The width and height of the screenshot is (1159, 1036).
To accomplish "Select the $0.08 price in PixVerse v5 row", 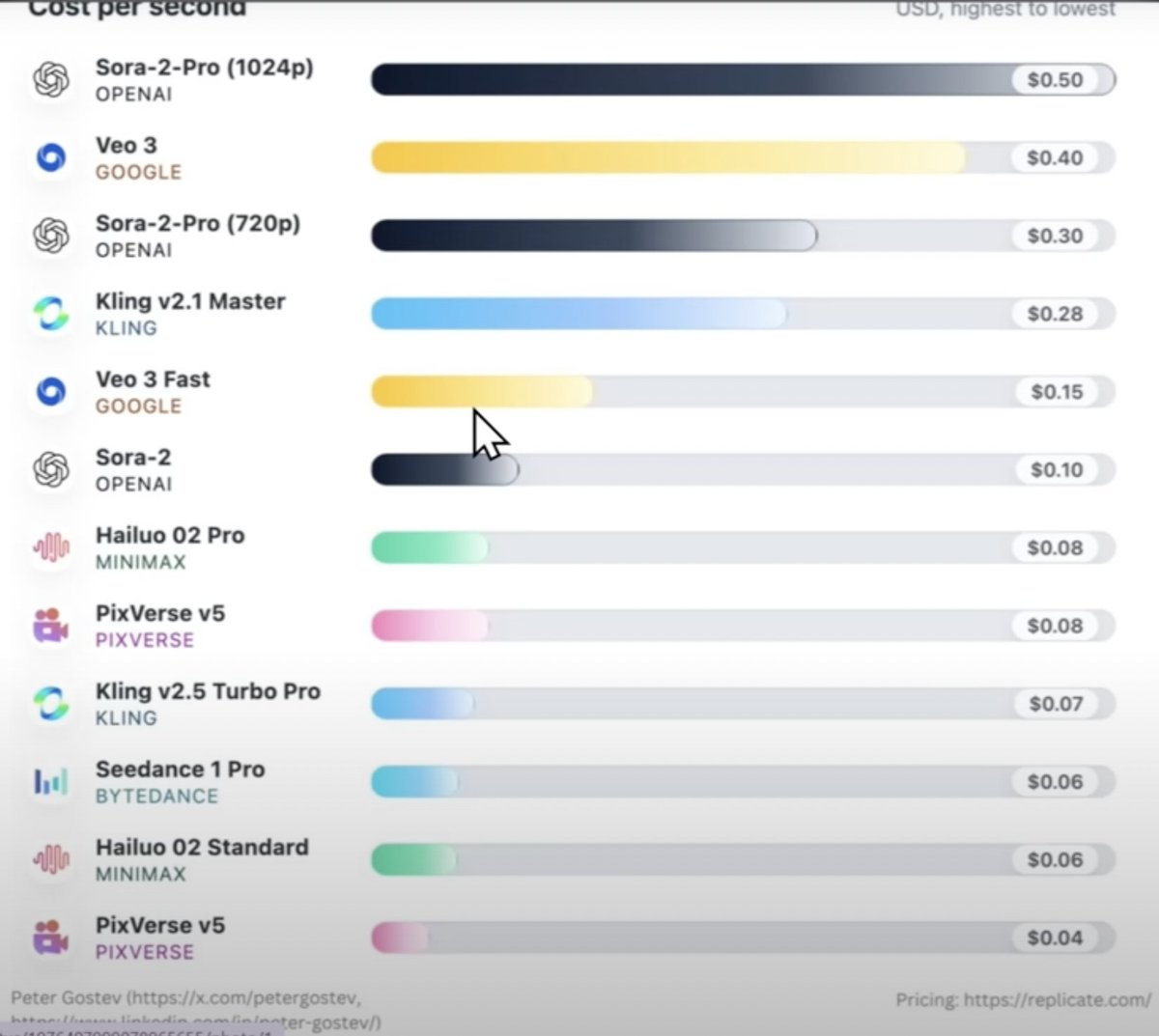I will [x=1055, y=626].
